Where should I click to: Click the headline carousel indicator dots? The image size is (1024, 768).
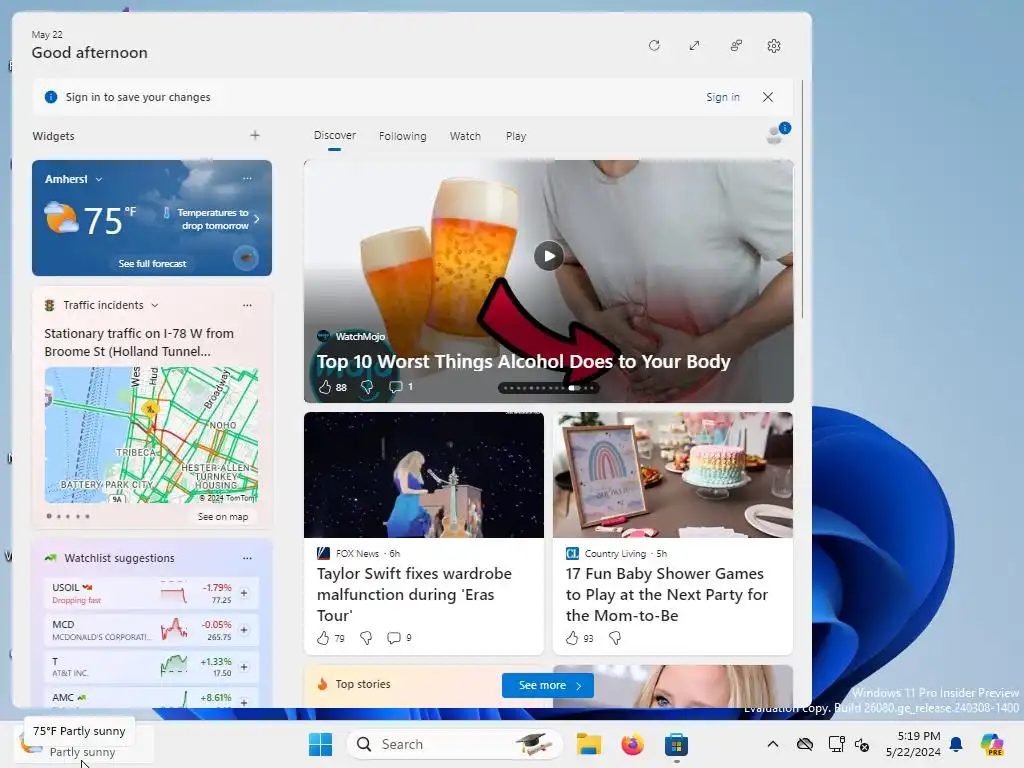coord(549,388)
